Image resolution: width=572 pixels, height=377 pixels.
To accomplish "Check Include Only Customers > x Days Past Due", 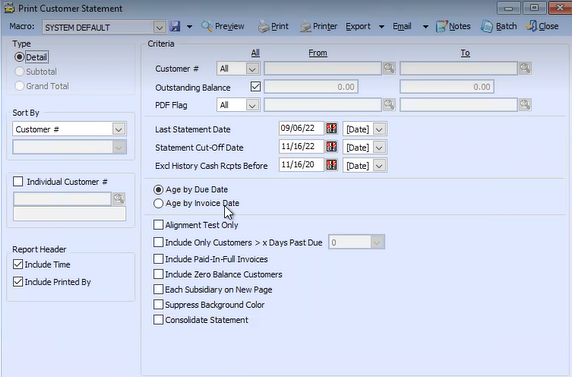I will click(x=158, y=242).
